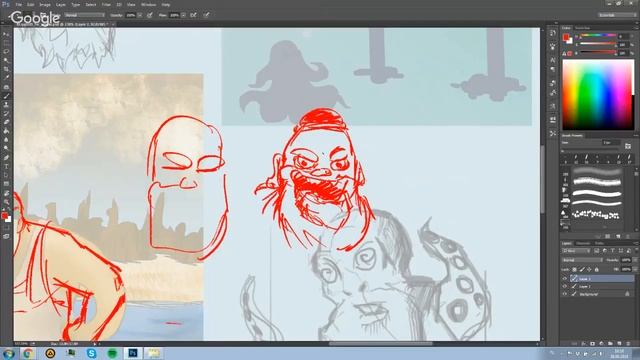Click the toolbar foreground color swatch
Viewport: 640px width, 360px height.
4,216
